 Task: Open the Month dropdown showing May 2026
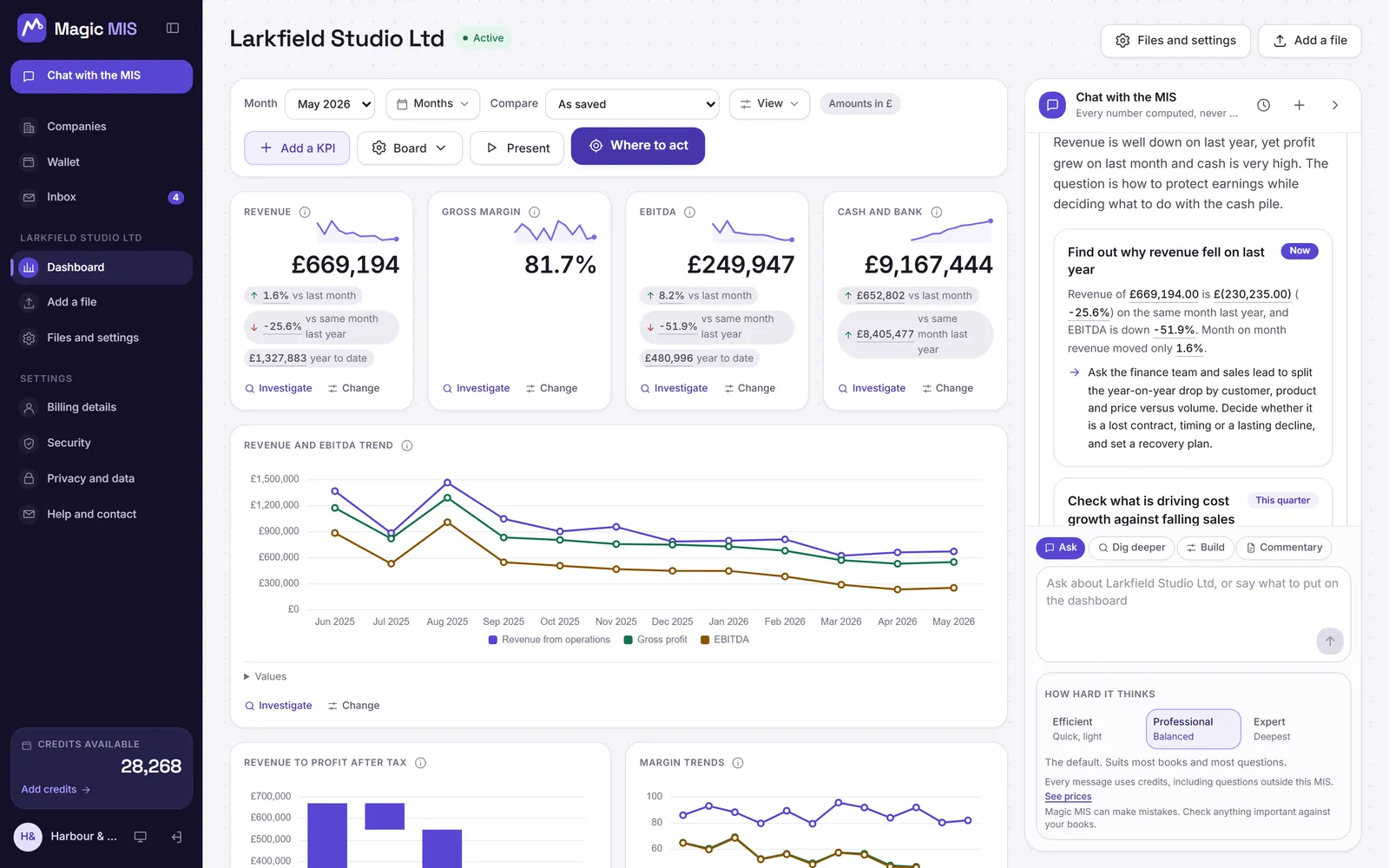pos(330,104)
